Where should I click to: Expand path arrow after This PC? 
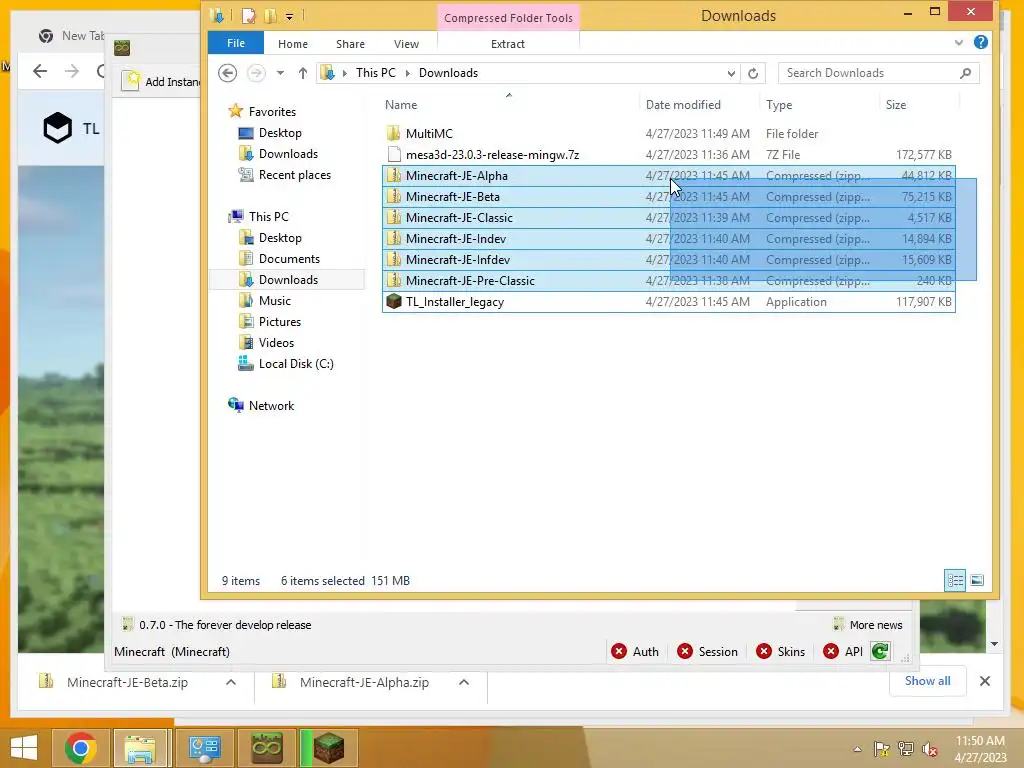tap(408, 73)
